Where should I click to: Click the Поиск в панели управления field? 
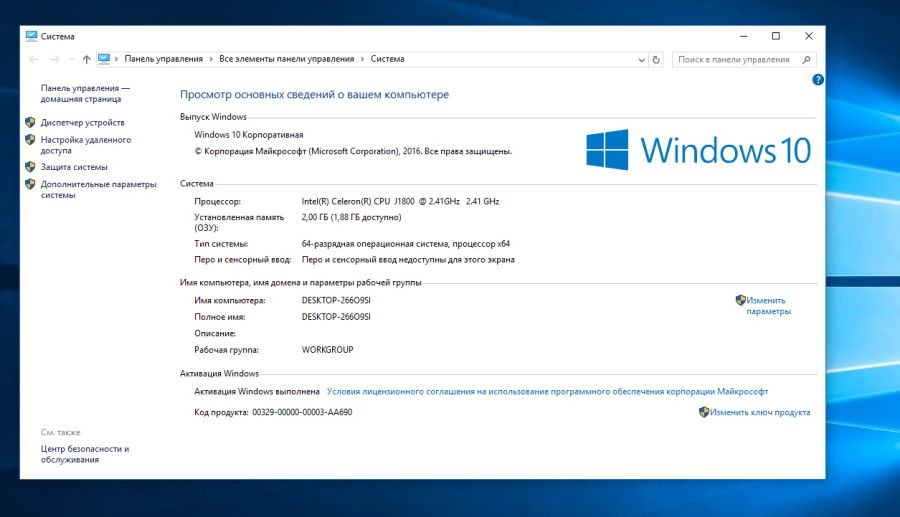[735, 59]
